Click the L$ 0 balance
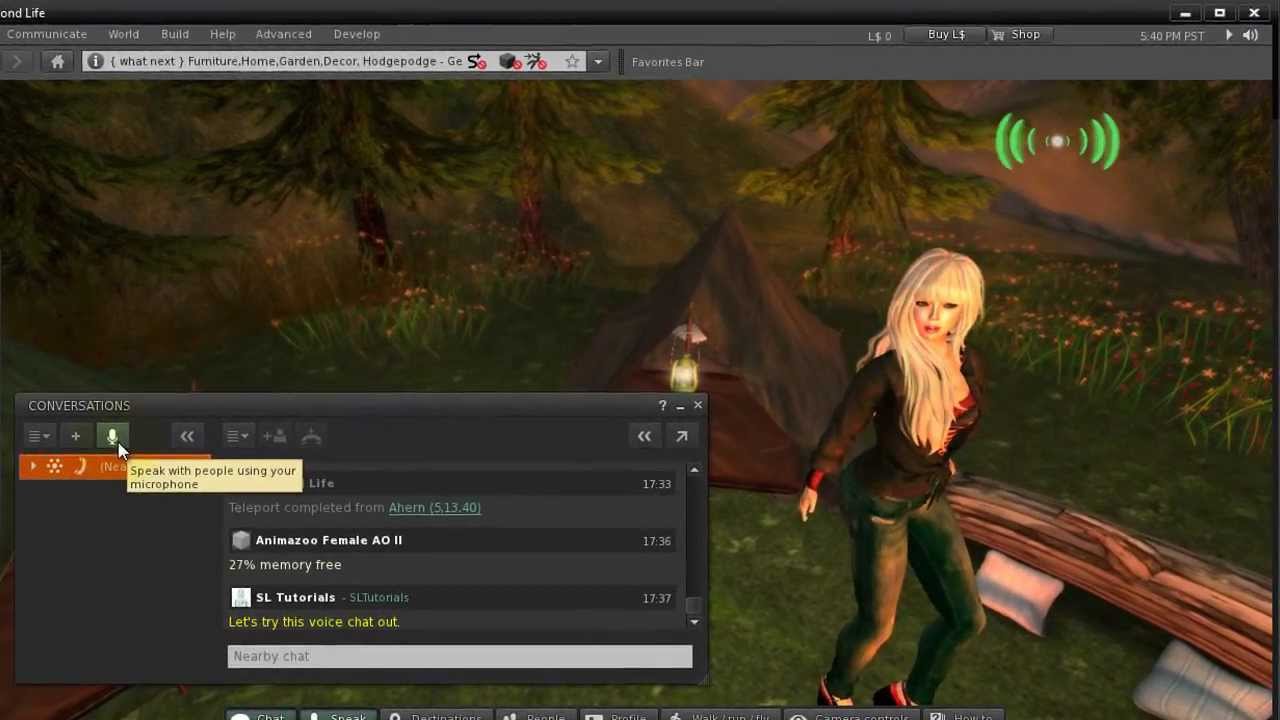The width and height of the screenshot is (1280, 720). [879, 36]
